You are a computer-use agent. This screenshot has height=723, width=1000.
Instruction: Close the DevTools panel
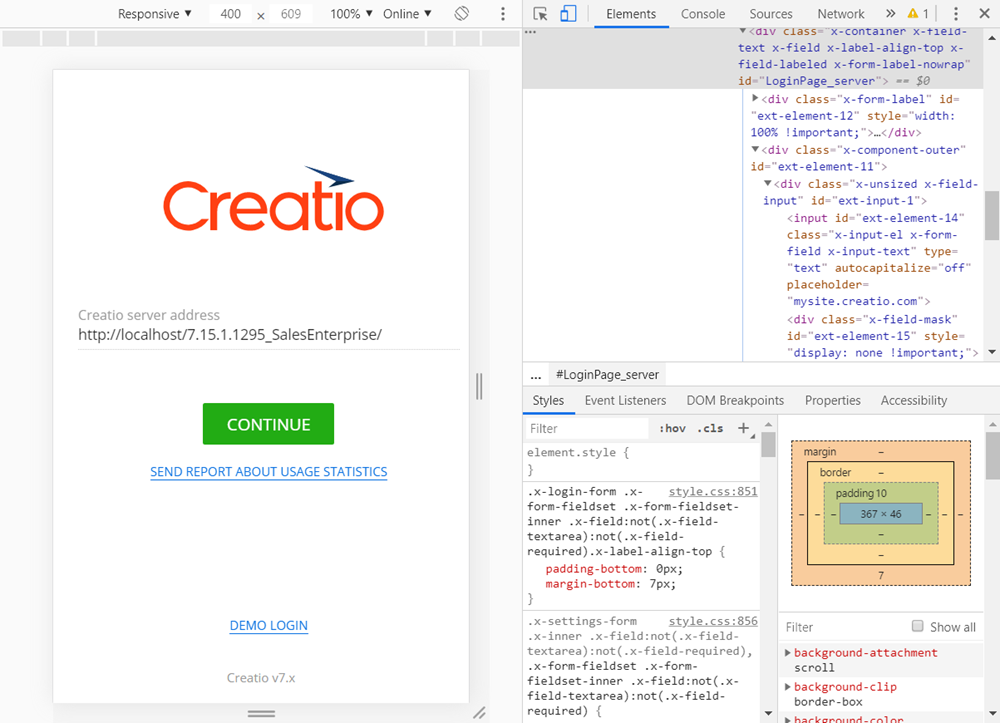(984, 13)
